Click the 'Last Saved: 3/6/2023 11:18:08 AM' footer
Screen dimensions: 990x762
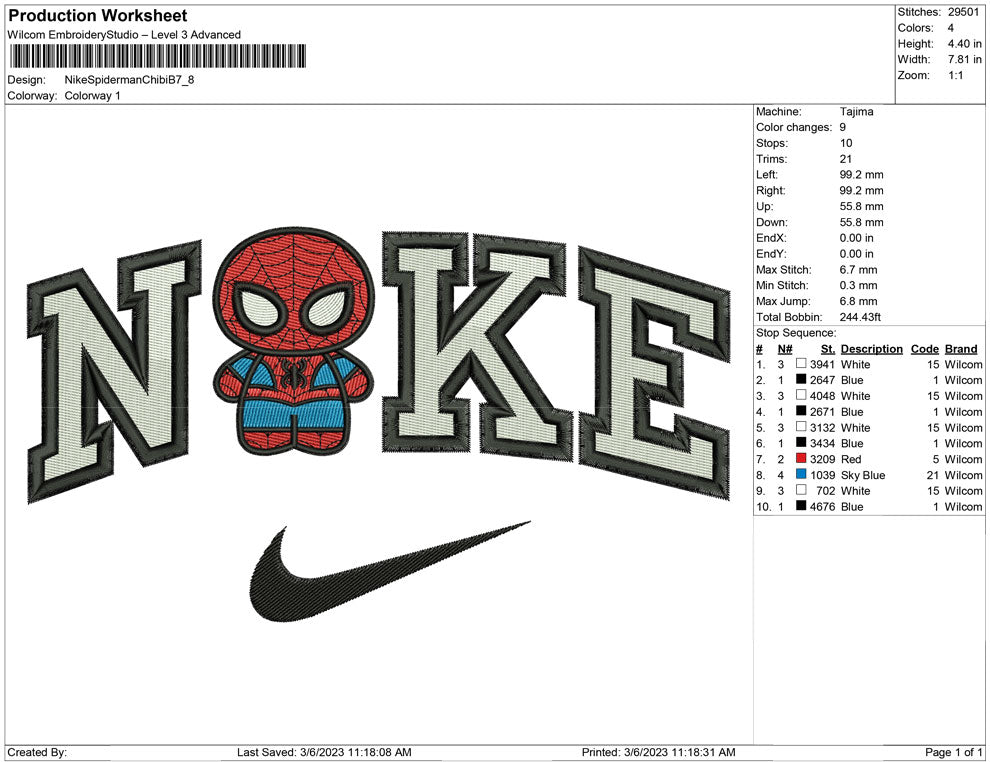[x=324, y=752]
